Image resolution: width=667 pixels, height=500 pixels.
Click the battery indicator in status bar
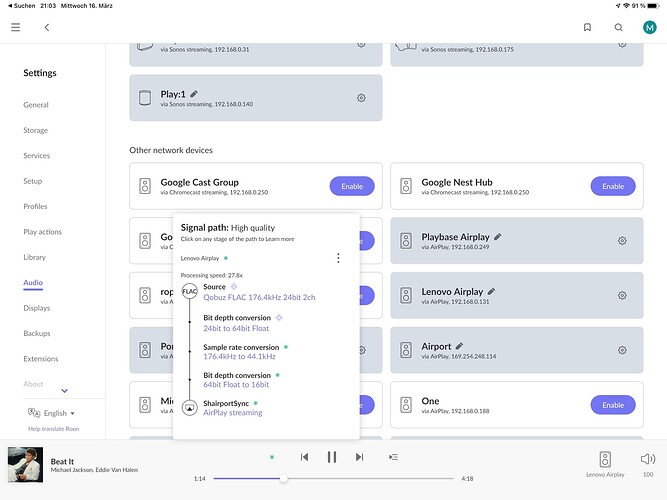point(653,6)
